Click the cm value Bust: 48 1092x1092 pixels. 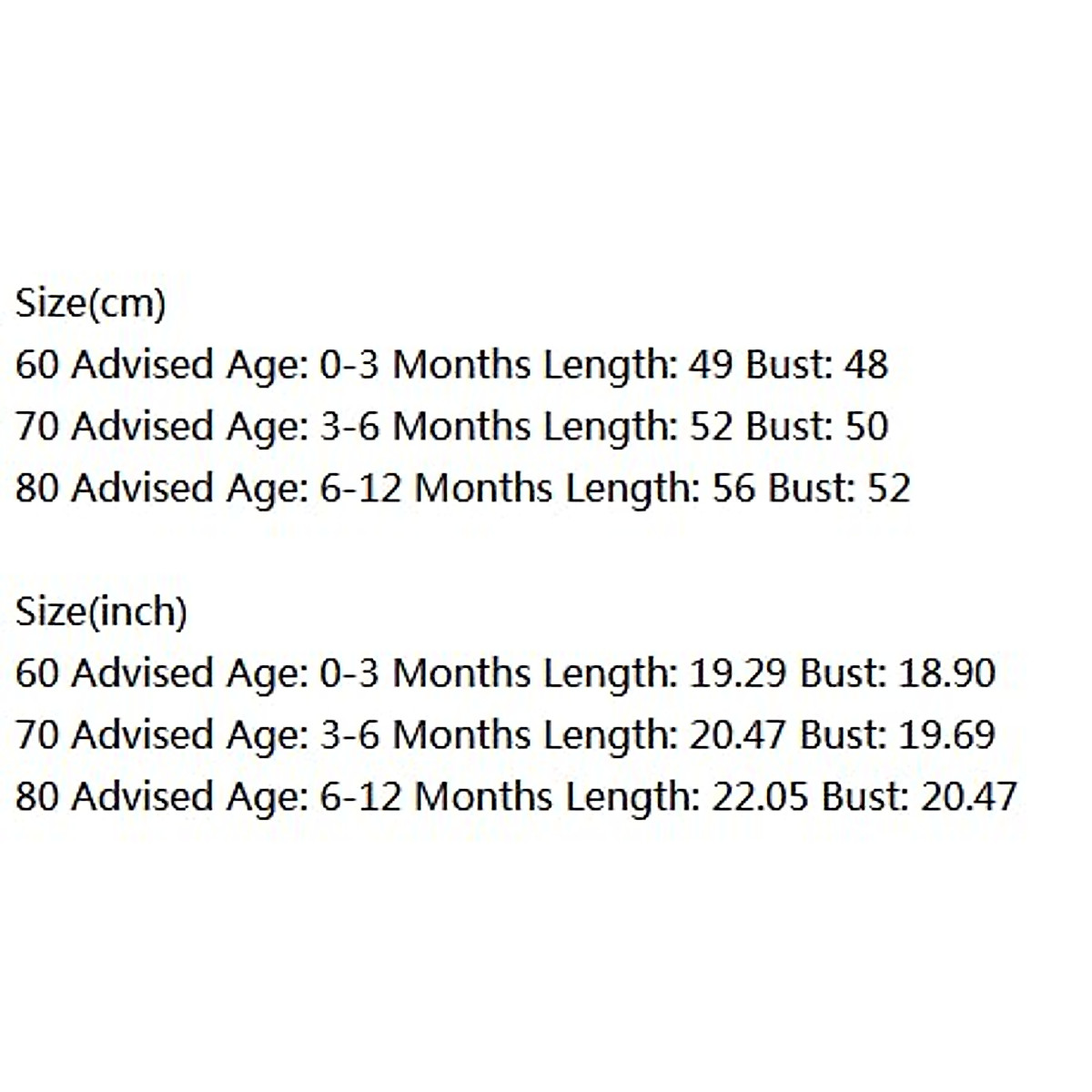pos(816,365)
